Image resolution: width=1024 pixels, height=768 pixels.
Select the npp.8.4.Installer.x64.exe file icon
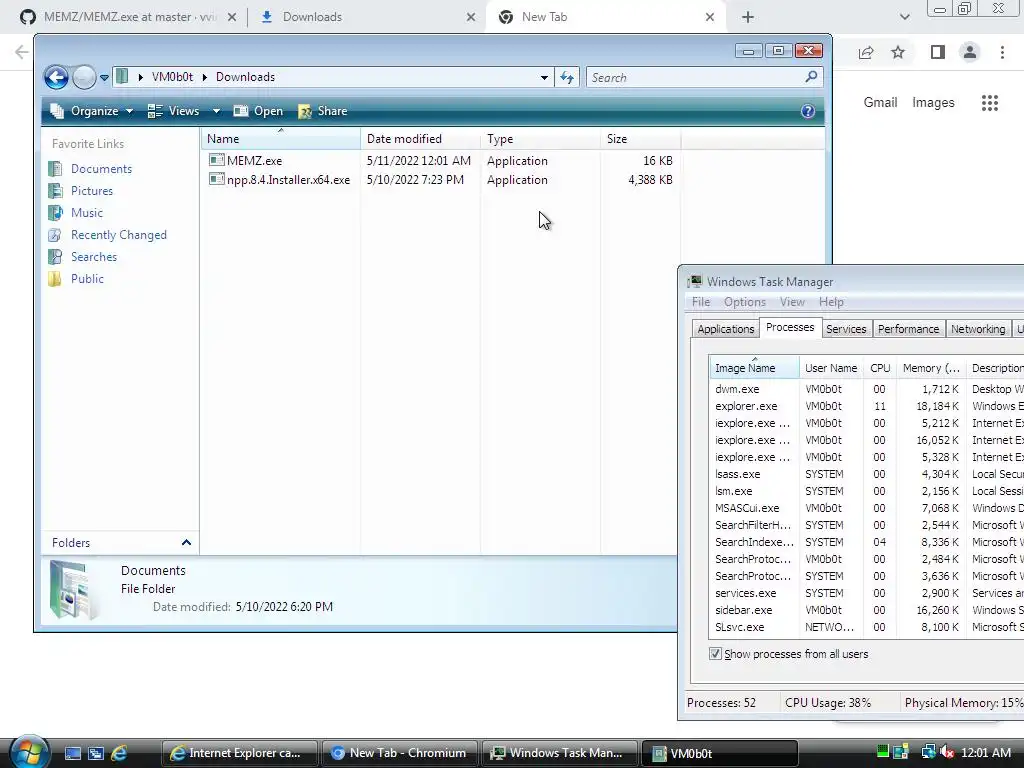click(x=217, y=179)
